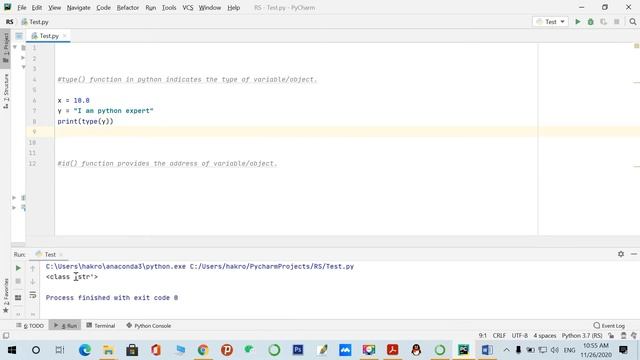Screen dimensions: 640x360
Task: Open the Windows Start menu
Action: [x=12, y=350]
